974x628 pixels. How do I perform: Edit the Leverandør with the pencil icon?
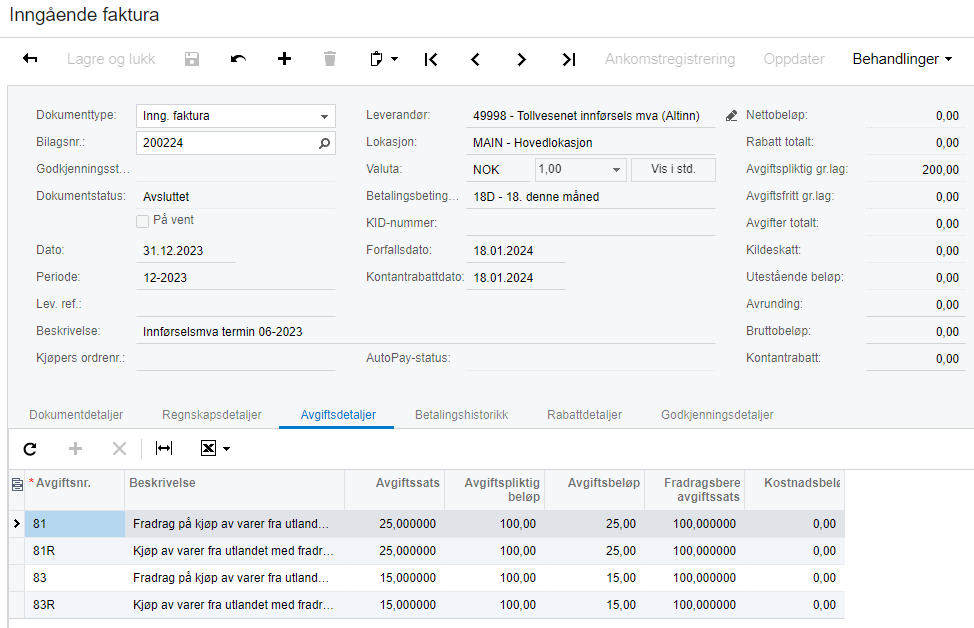[x=731, y=116]
